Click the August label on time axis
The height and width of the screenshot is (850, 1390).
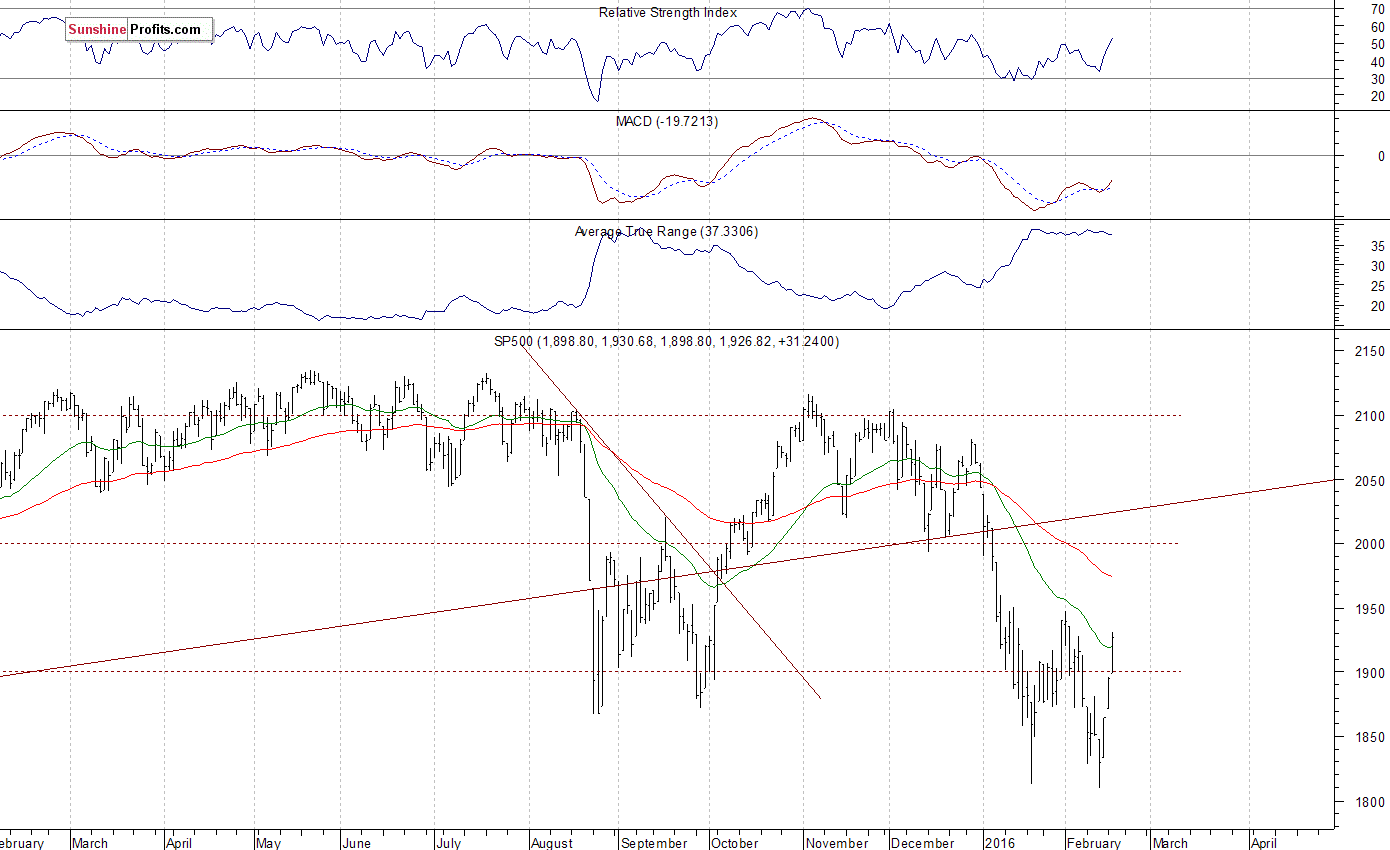[553, 843]
